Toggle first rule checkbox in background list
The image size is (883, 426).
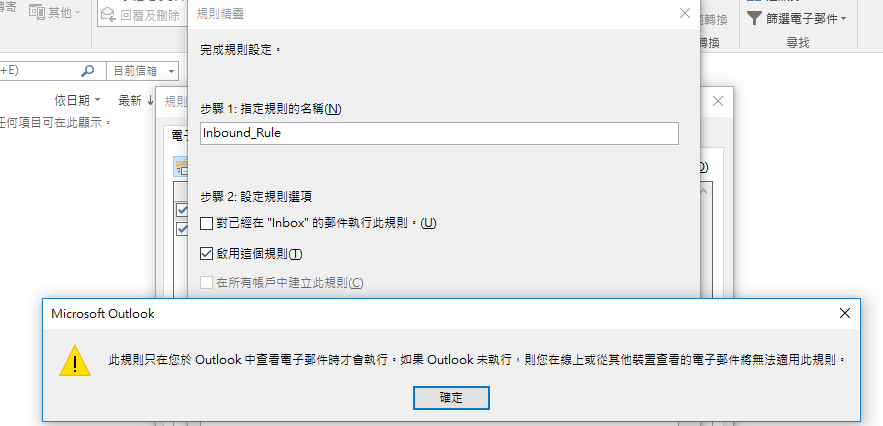182,210
